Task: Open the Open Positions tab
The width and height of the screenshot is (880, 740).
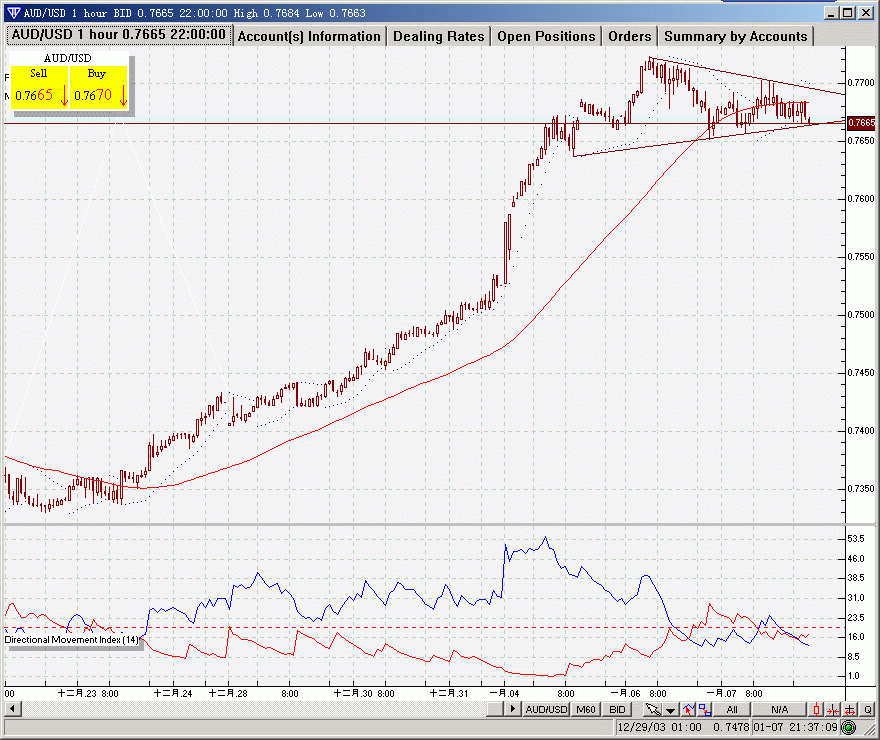Action: tap(546, 36)
